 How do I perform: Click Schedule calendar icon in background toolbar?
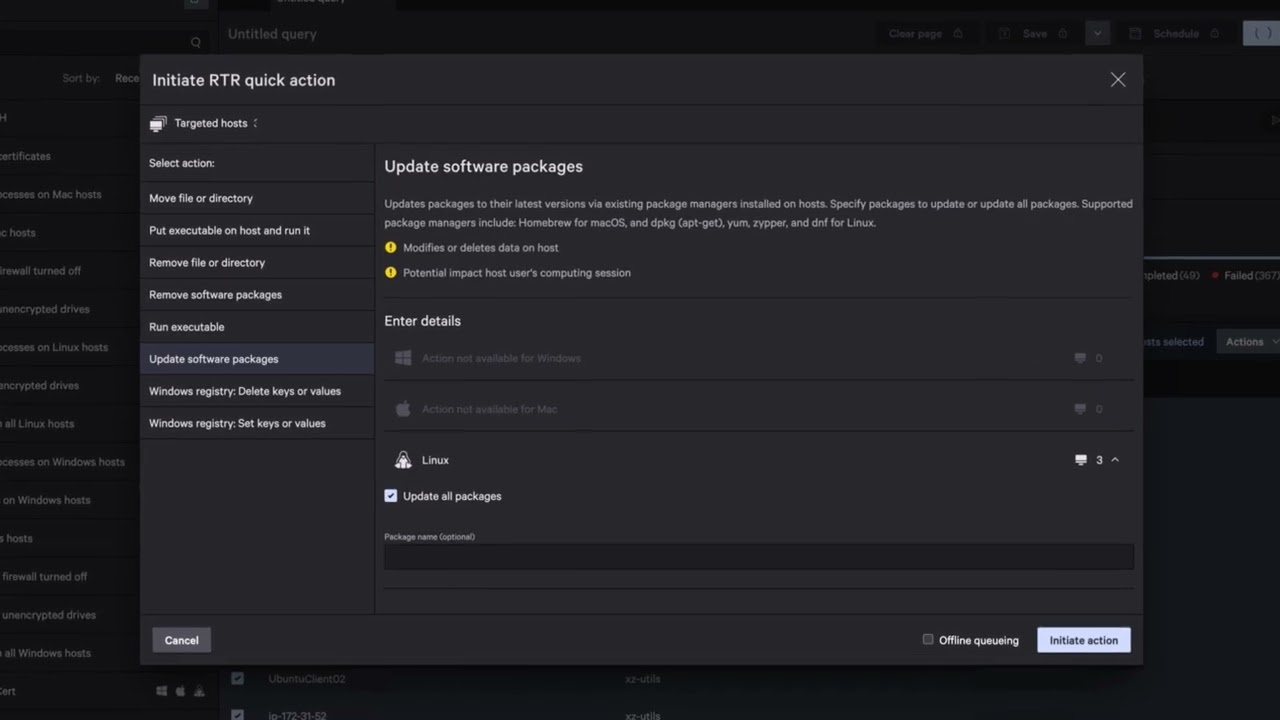pyautogui.click(x=1135, y=34)
